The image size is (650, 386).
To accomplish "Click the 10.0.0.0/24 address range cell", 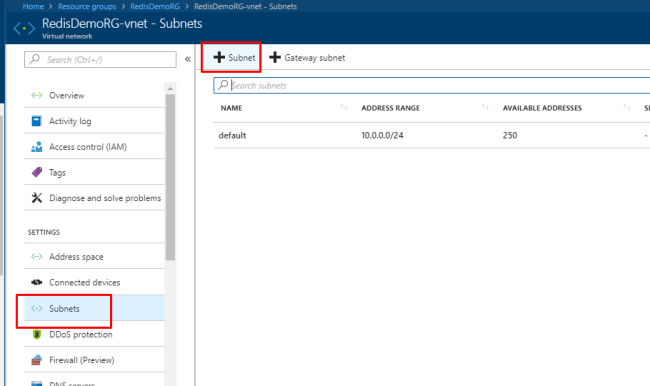I will [382, 135].
